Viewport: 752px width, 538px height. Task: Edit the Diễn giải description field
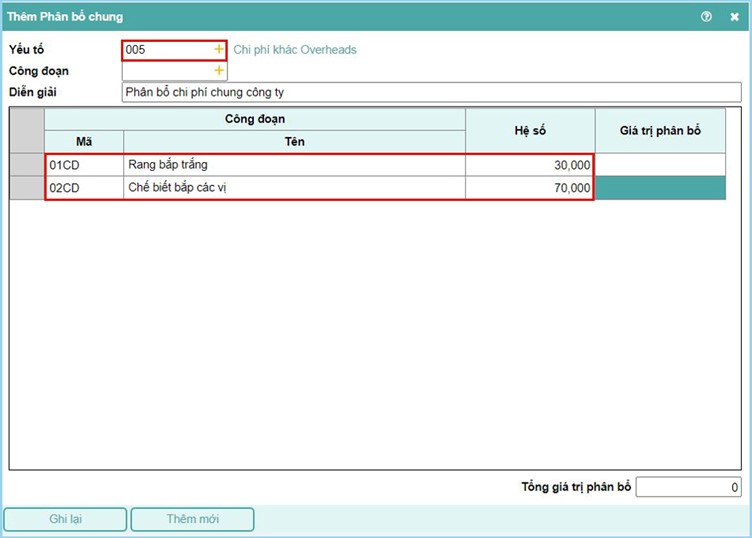(430, 92)
